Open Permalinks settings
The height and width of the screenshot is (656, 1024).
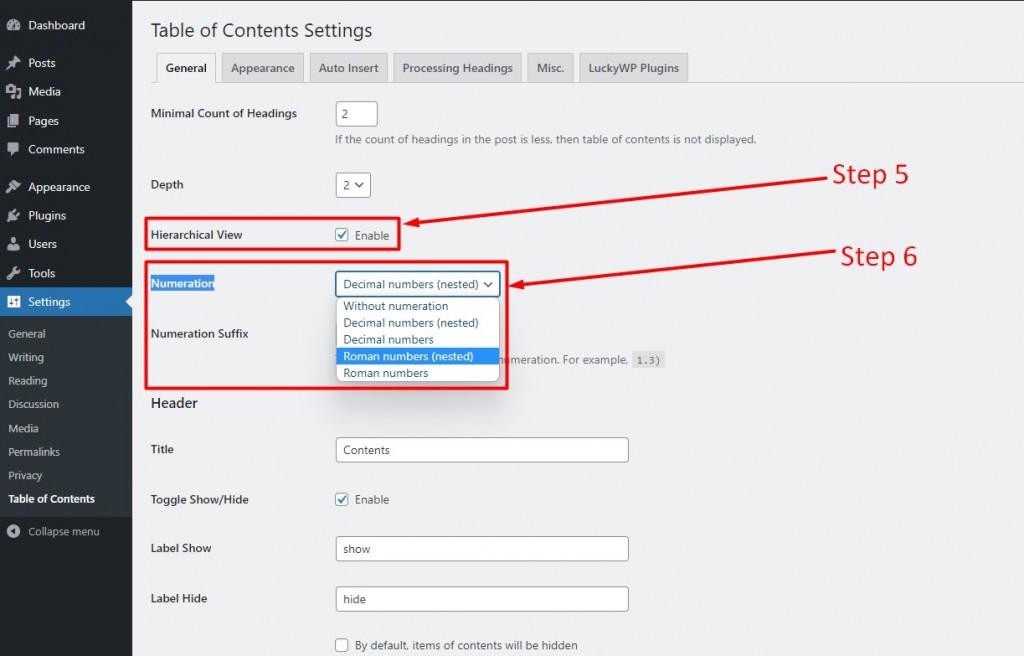[34, 452]
